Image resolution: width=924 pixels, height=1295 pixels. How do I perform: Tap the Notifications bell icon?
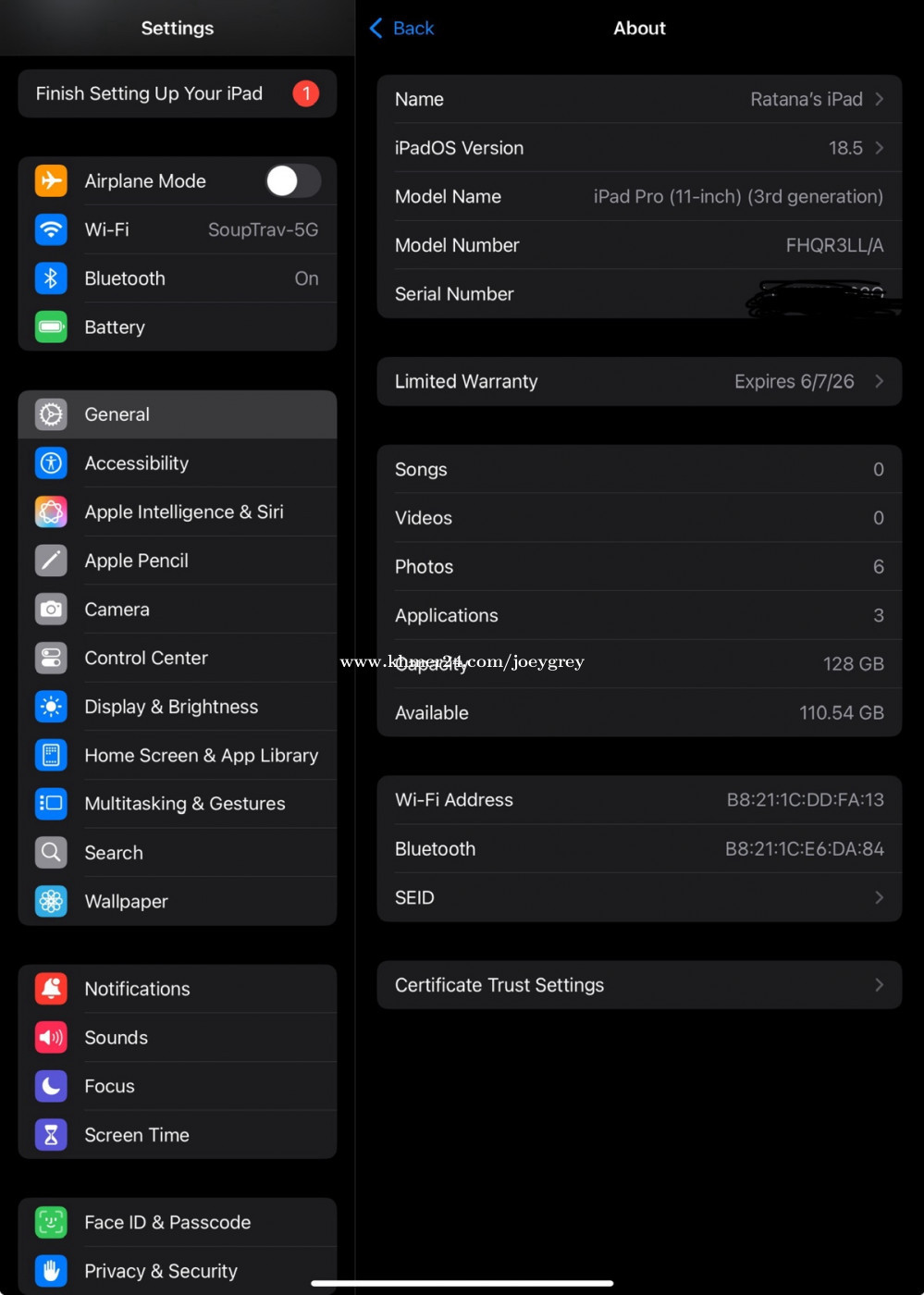pos(51,989)
